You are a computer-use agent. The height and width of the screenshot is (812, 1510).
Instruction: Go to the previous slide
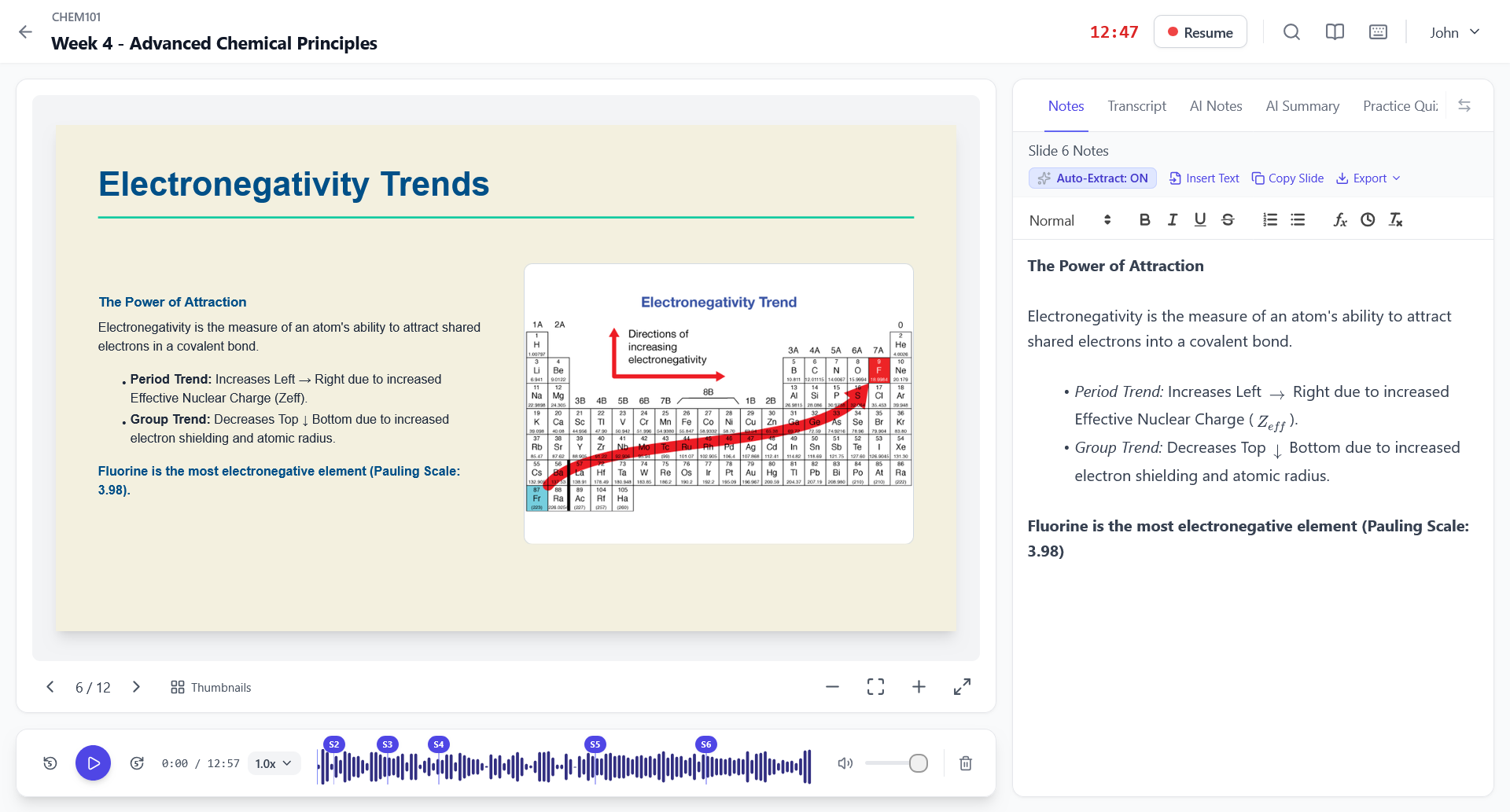tap(50, 687)
